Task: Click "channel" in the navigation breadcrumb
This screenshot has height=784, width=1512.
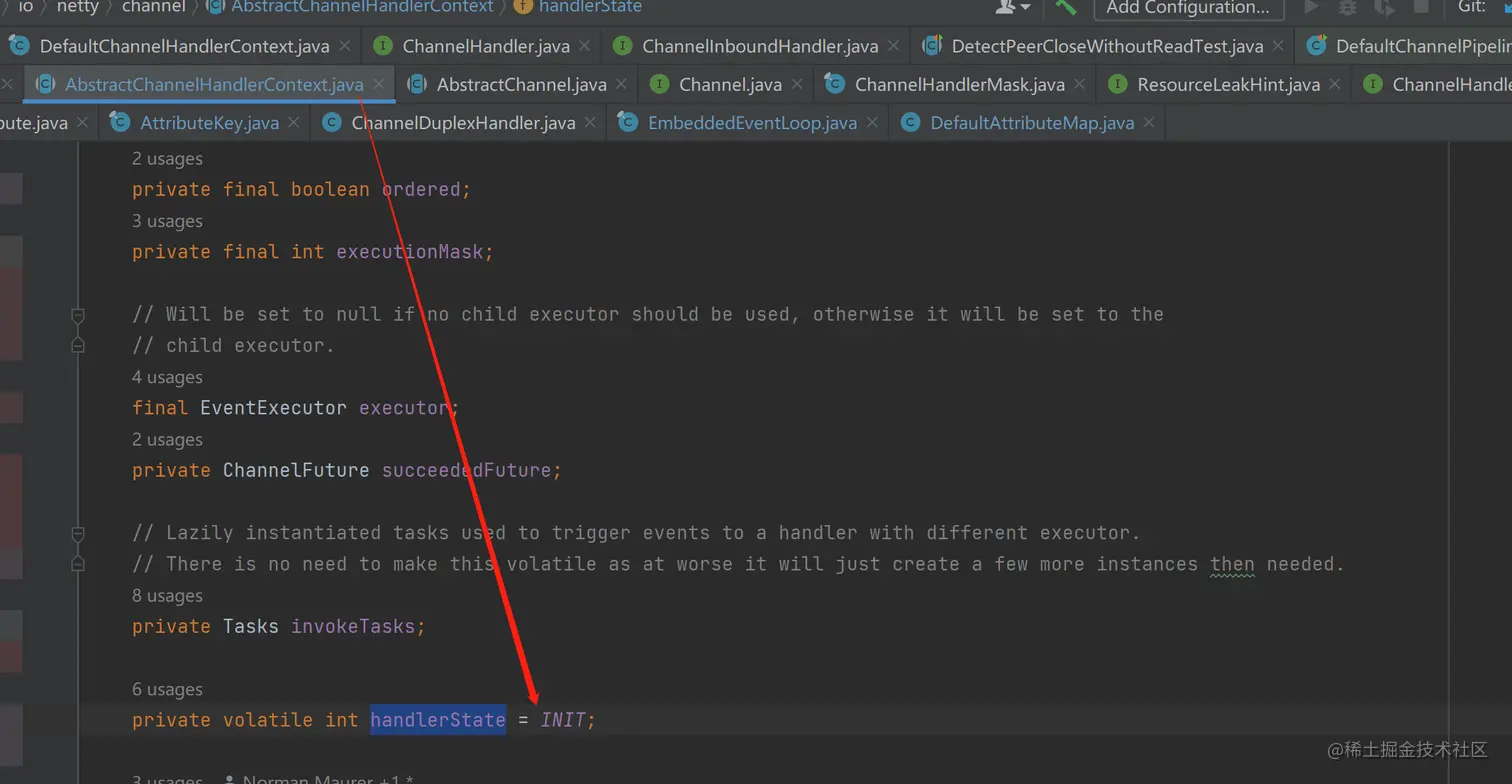Action: (x=153, y=7)
